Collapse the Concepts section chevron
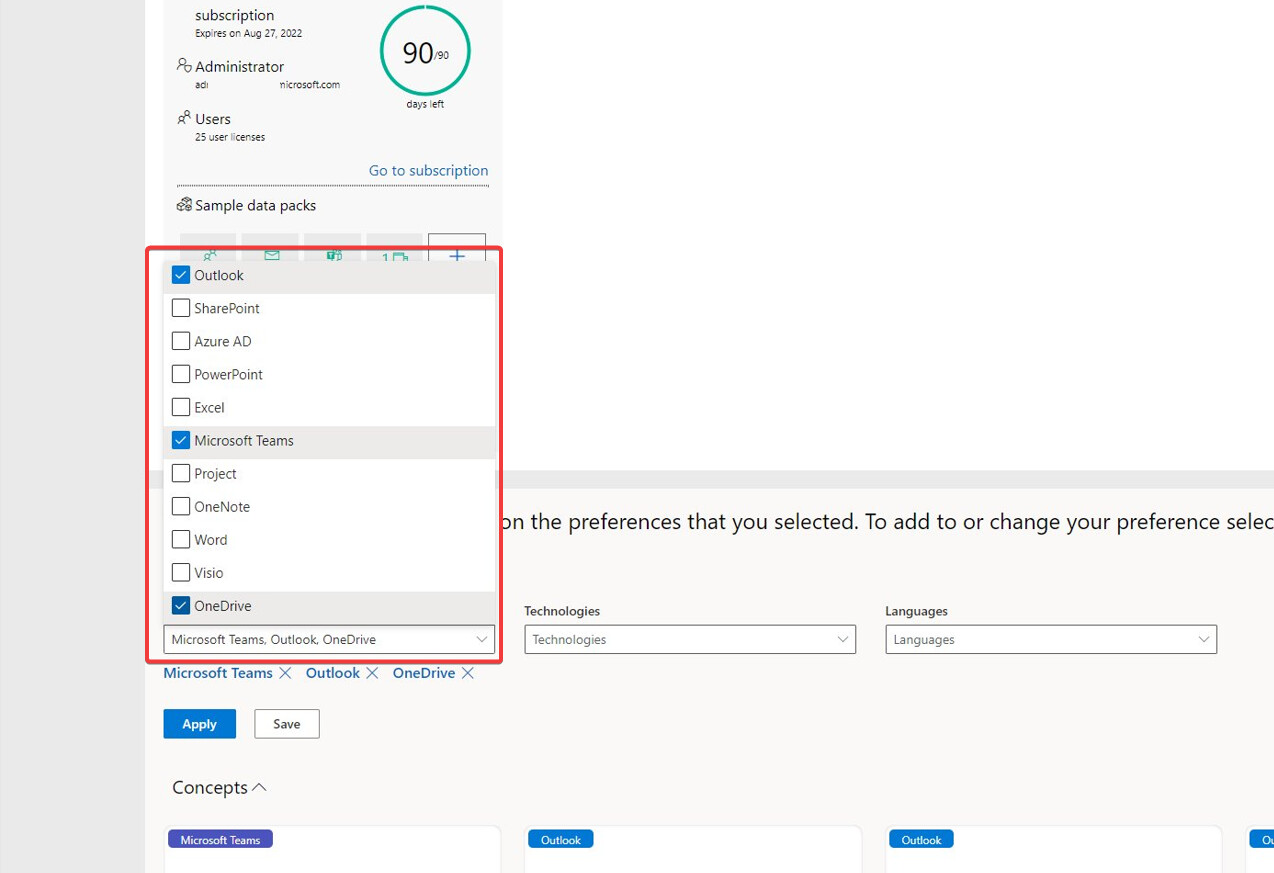 click(259, 788)
